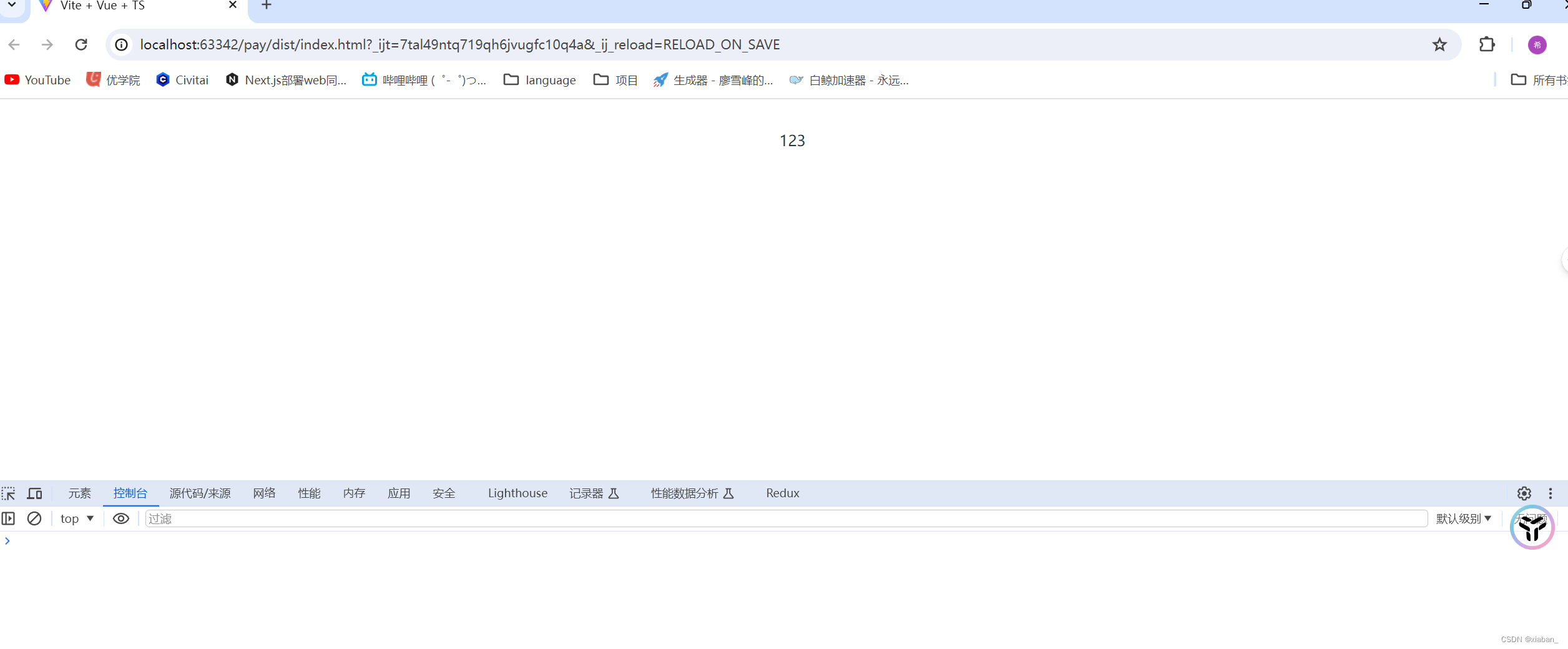This screenshot has height=649, width=1568.
Task: Open DevTools settings gear
Action: (1524, 493)
